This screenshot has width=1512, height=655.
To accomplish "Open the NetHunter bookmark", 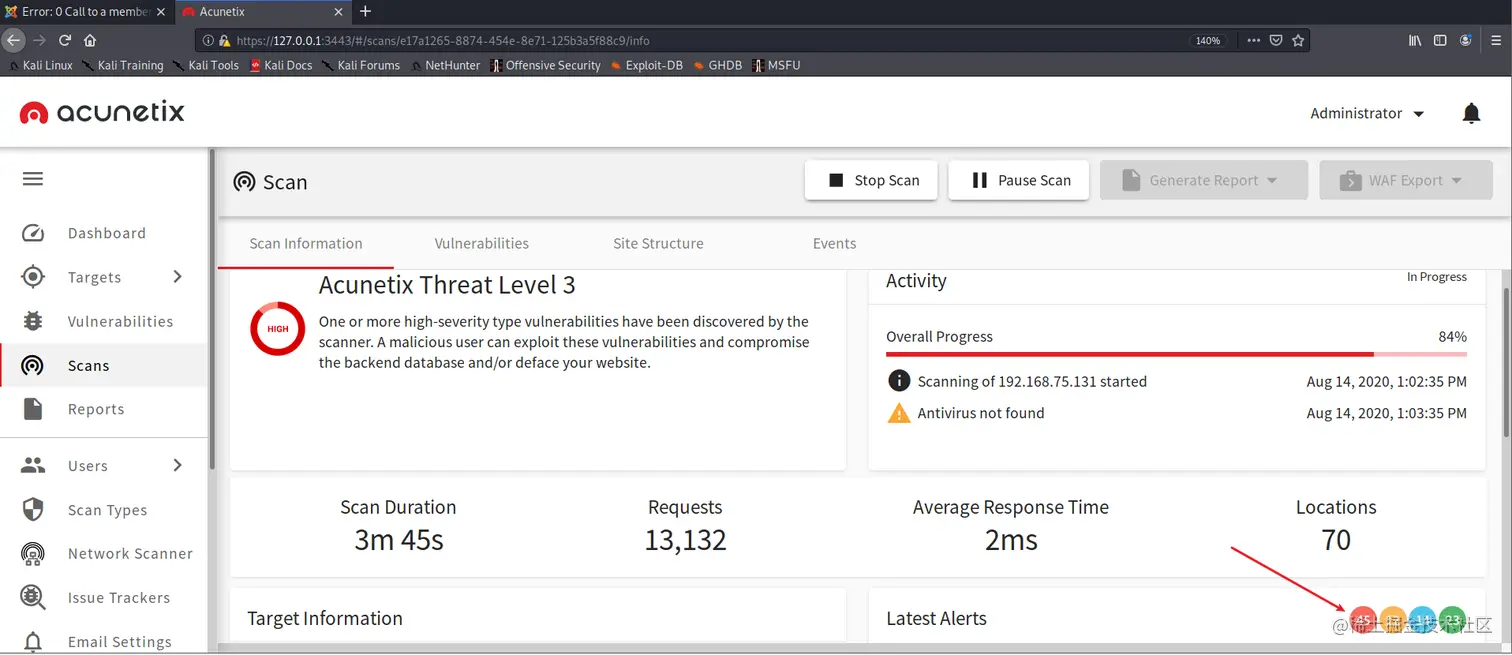I will coord(445,65).
